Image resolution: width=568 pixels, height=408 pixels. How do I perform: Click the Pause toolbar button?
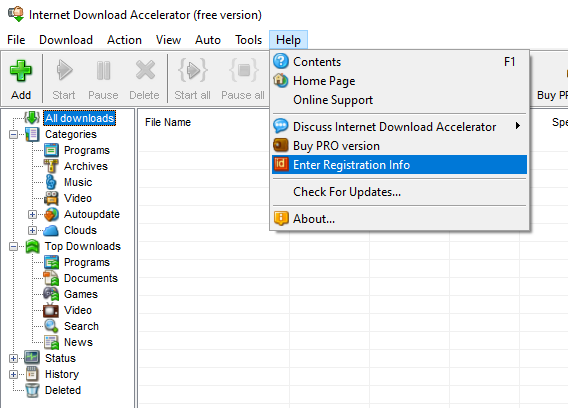tap(103, 79)
